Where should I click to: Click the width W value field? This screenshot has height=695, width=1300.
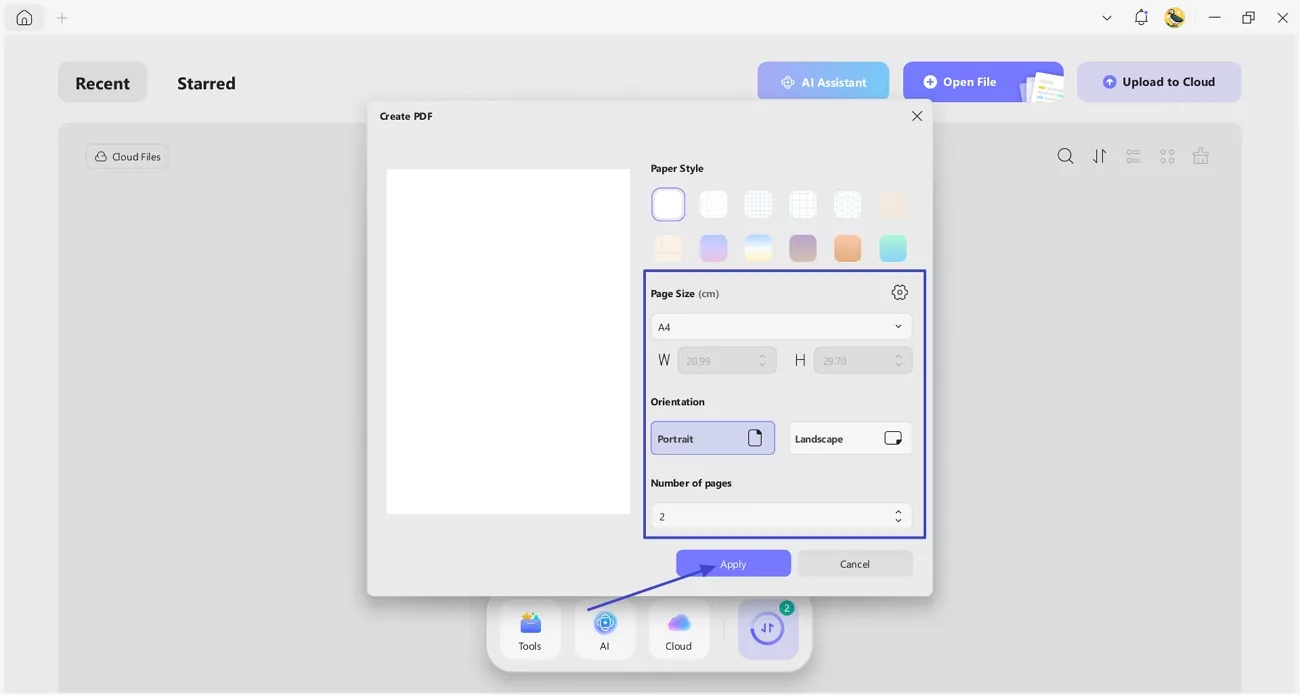[x=727, y=360]
